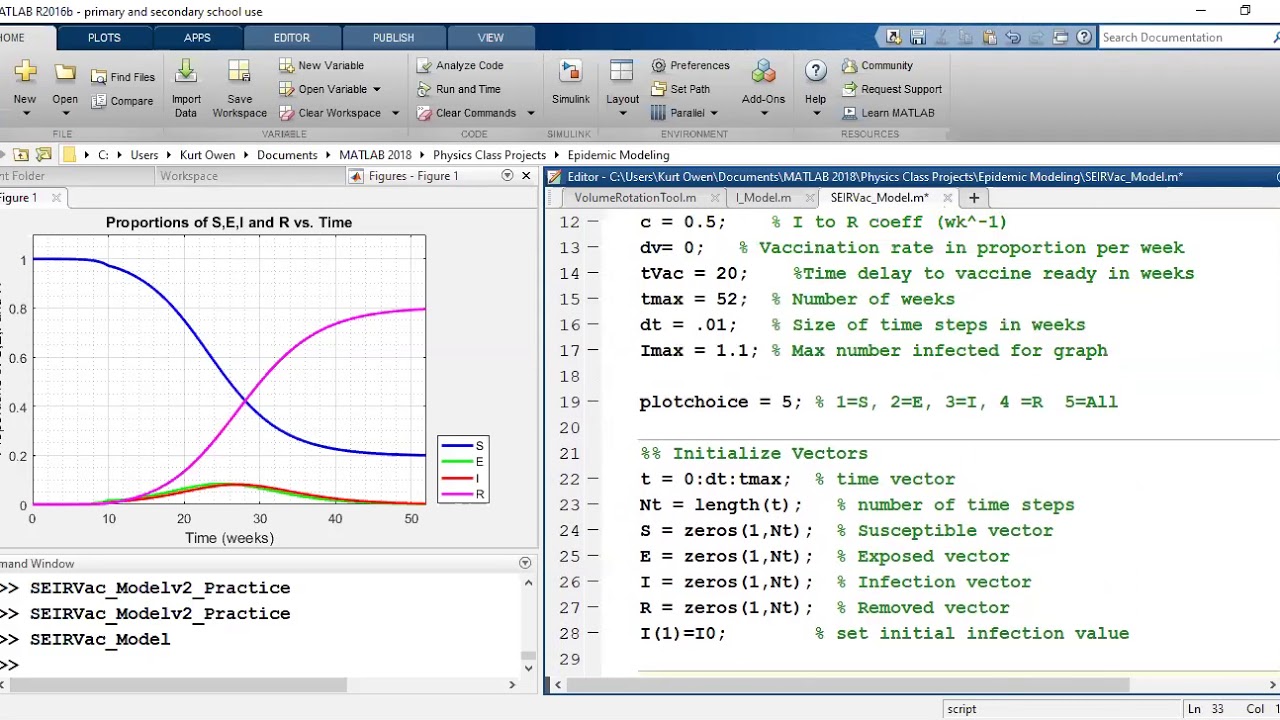The height and width of the screenshot is (720, 1280).
Task: Click the Import Data icon
Action: click(x=186, y=71)
